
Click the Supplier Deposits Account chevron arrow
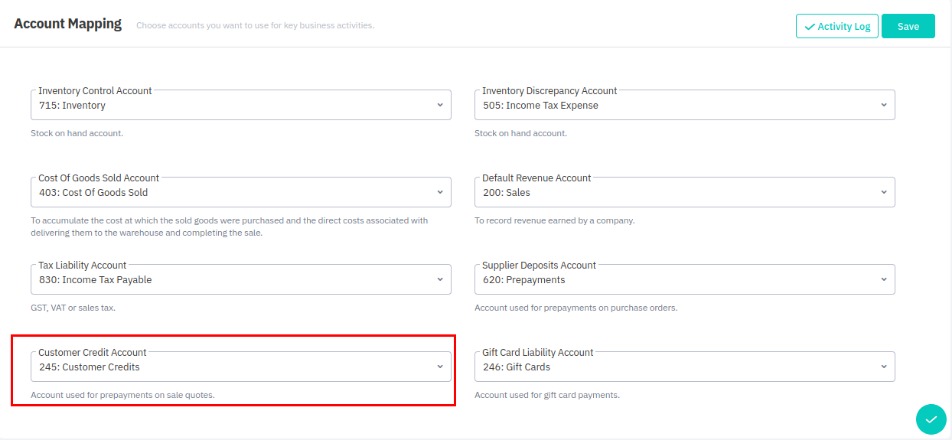(x=883, y=280)
